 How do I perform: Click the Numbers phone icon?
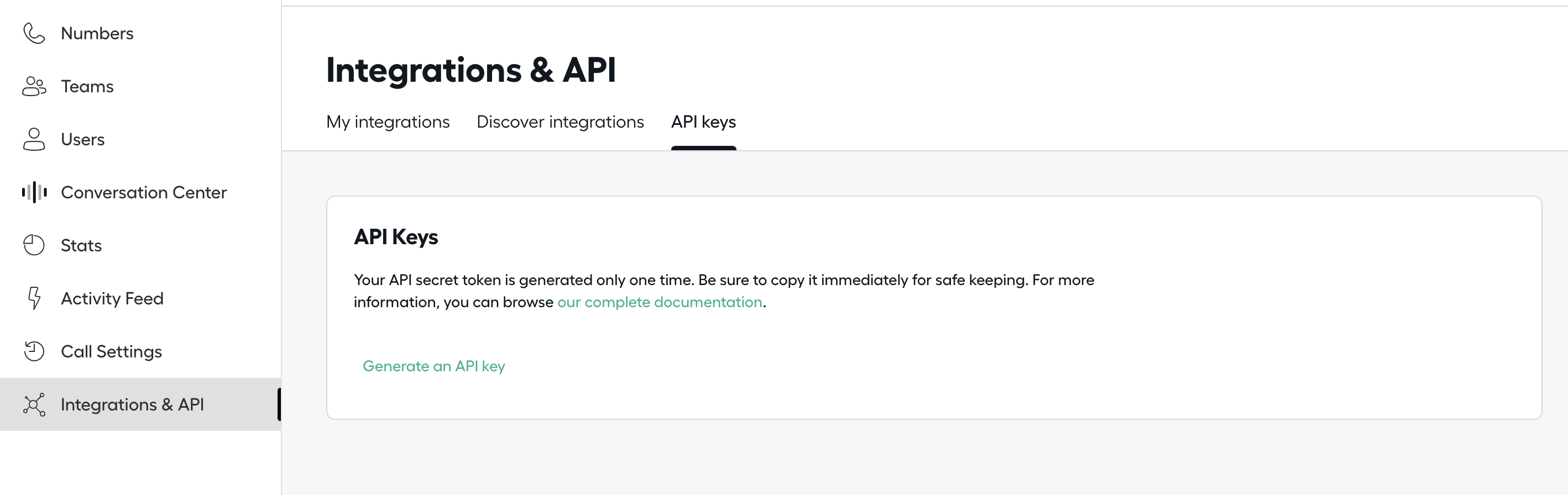click(x=34, y=34)
